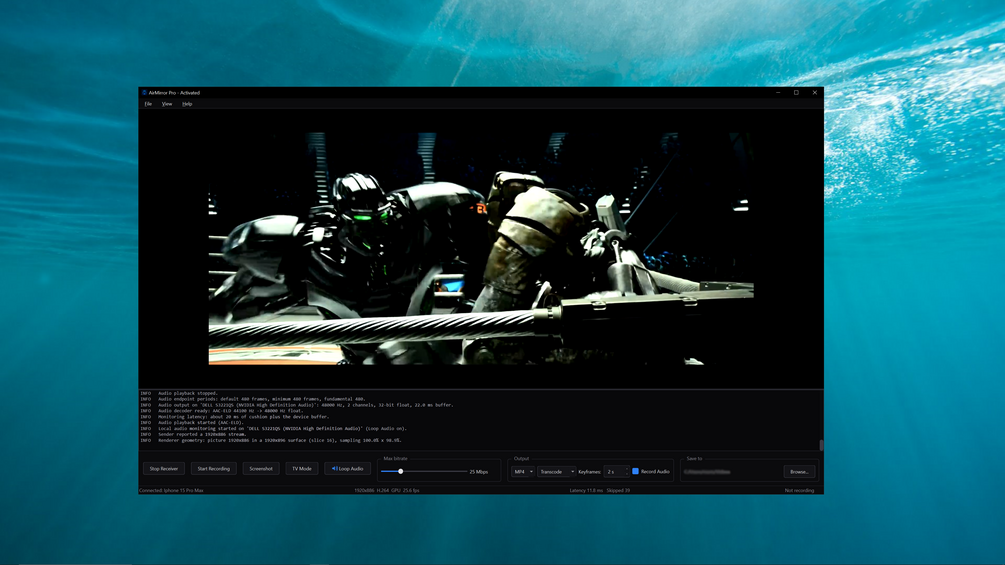Click the Loop Audio speaker icon
This screenshot has height=565, width=1005.
coord(335,469)
